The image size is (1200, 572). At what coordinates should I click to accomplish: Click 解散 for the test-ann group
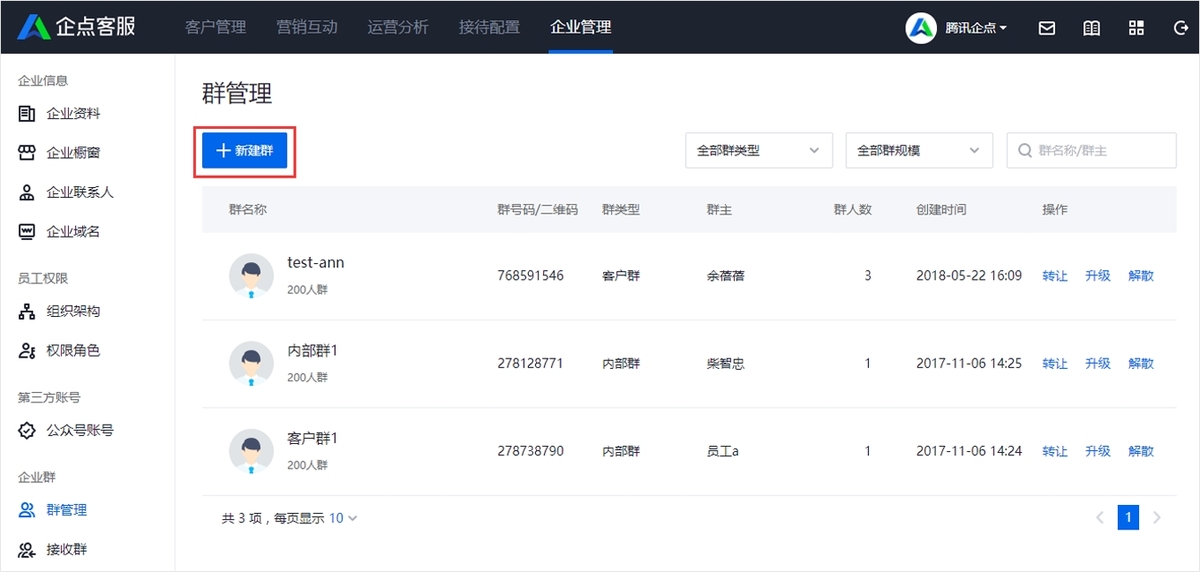click(x=1141, y=276)
